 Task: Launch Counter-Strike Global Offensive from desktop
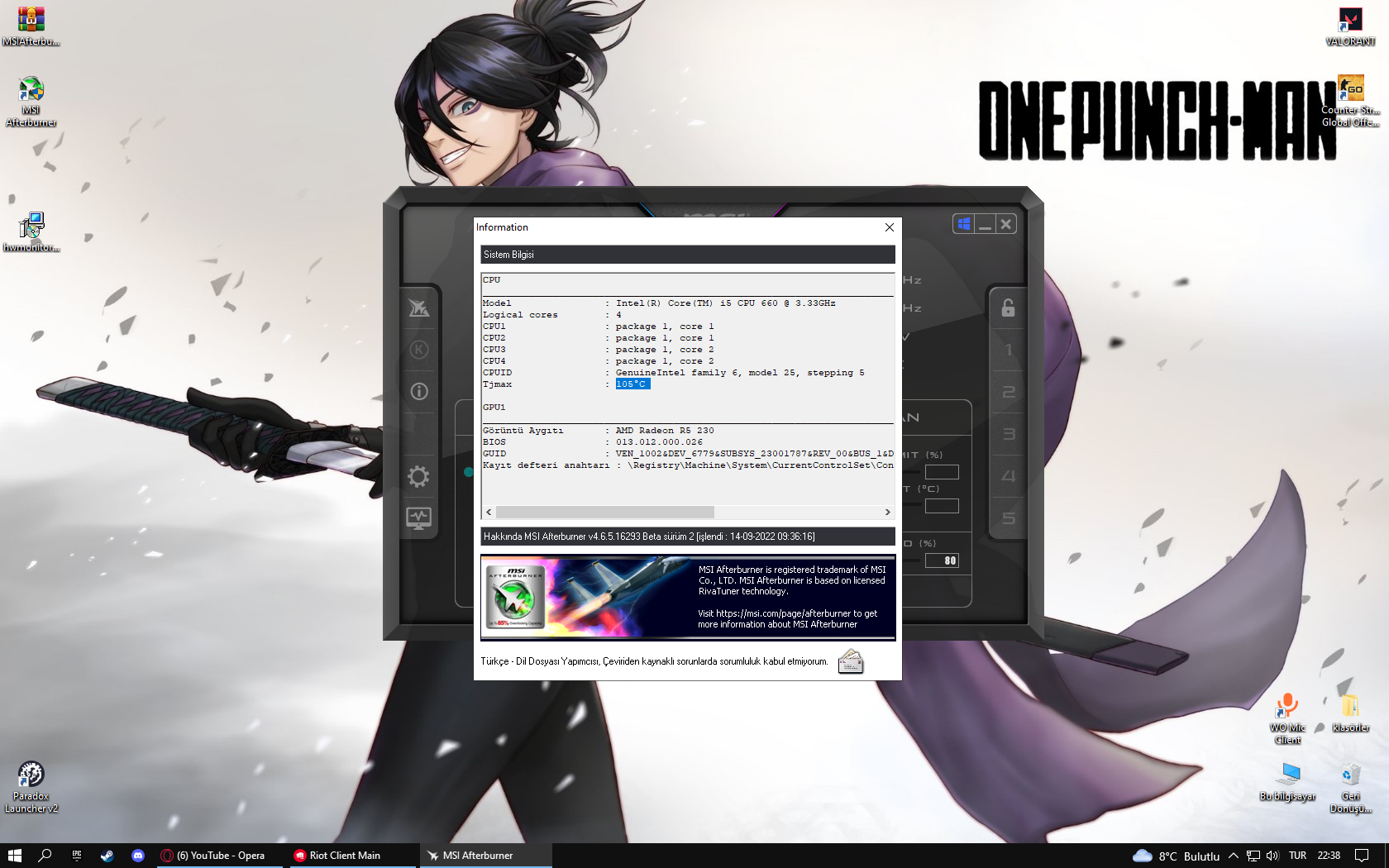[1350, 101]
